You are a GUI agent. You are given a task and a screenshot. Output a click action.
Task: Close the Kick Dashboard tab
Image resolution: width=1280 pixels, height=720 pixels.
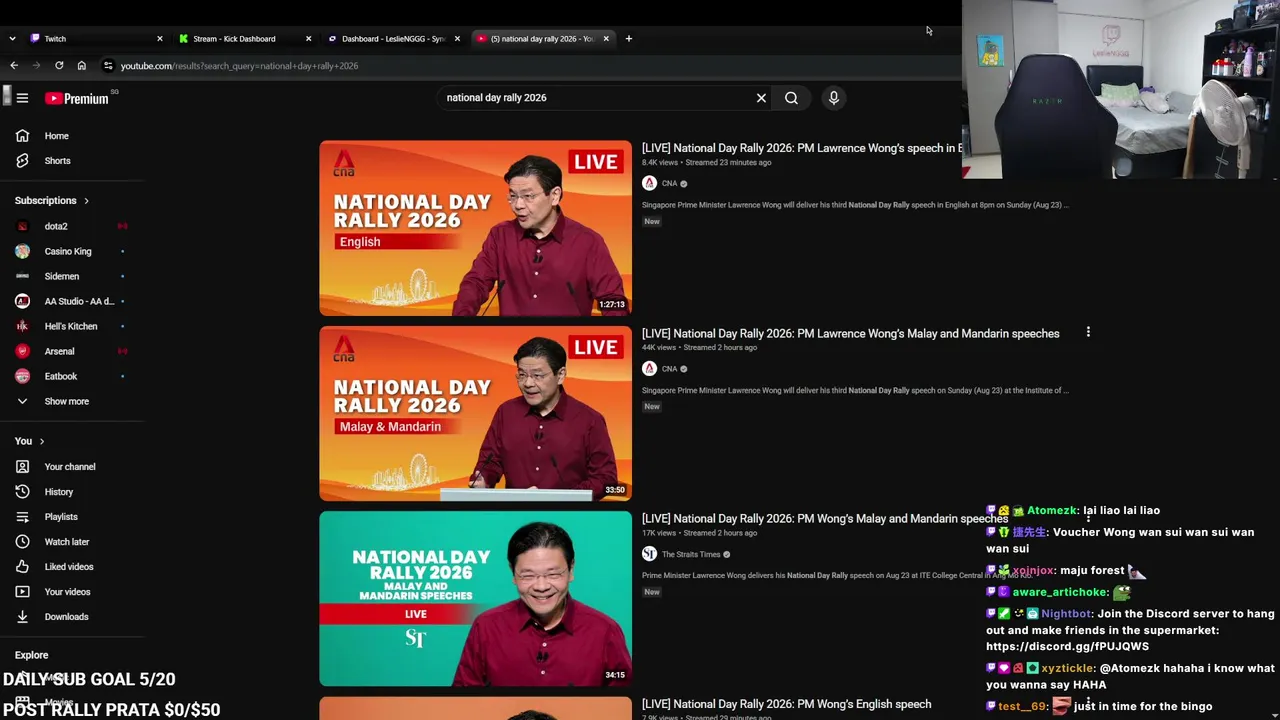308,39
